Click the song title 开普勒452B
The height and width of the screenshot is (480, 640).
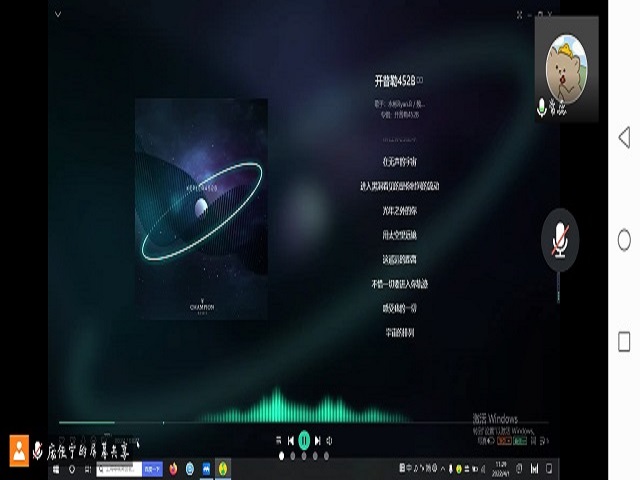point(394,80)
